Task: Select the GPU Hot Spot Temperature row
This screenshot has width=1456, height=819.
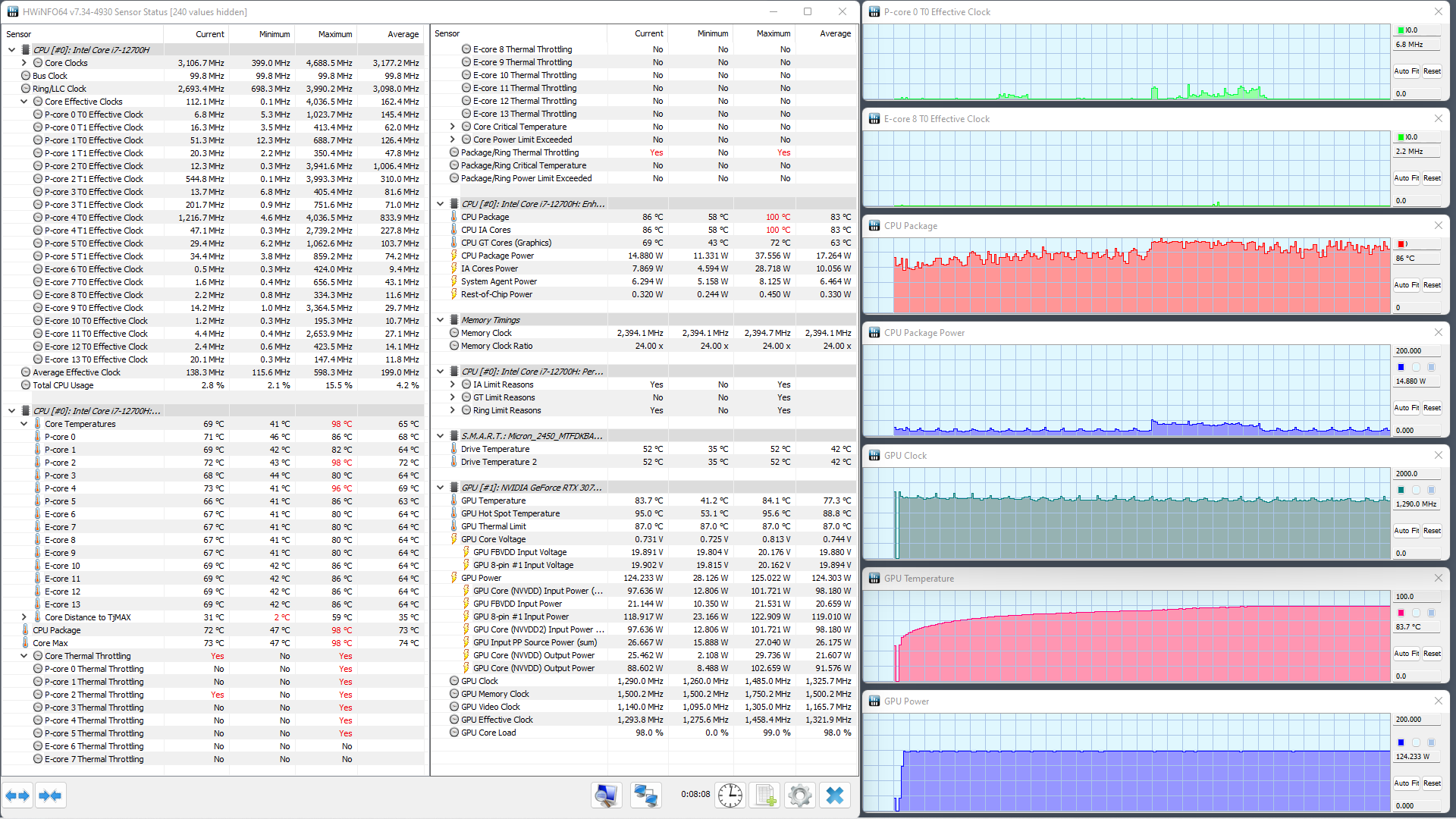Action: pyautogui.click(x=510, y=513)
